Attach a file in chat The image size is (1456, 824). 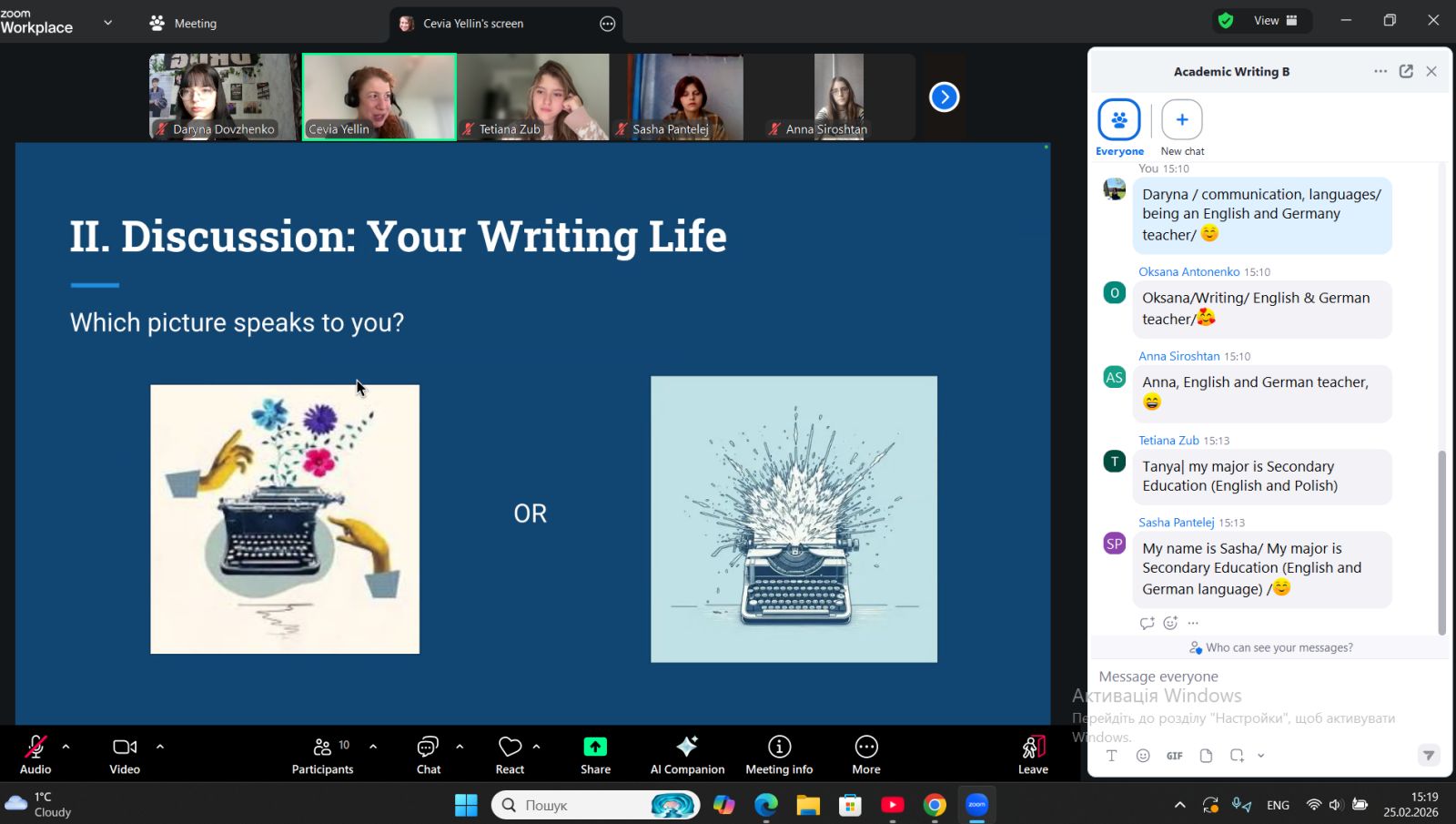pos(1206,756)
